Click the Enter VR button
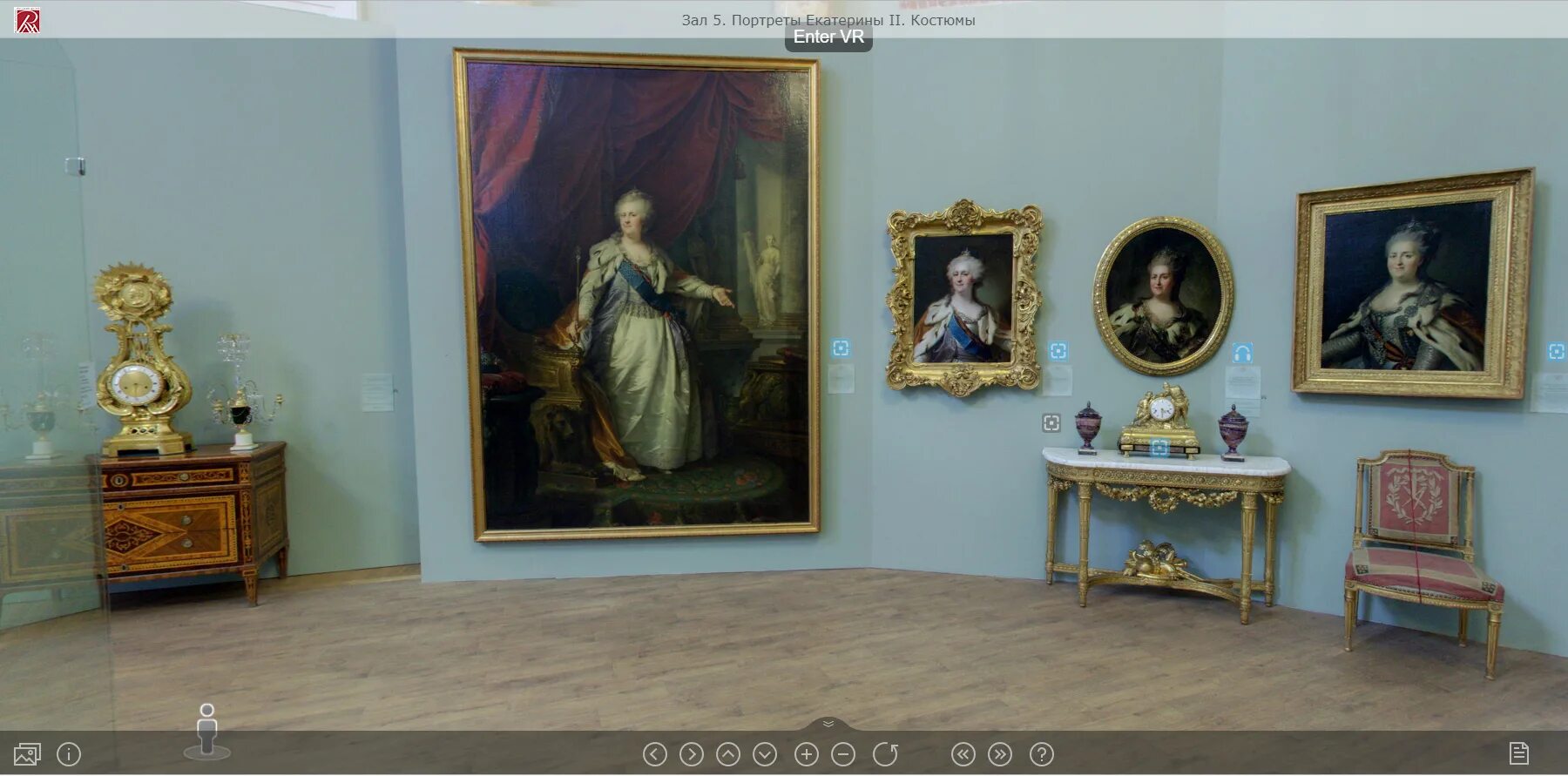The image size is (1568, 776). click(x=828, y=37)
